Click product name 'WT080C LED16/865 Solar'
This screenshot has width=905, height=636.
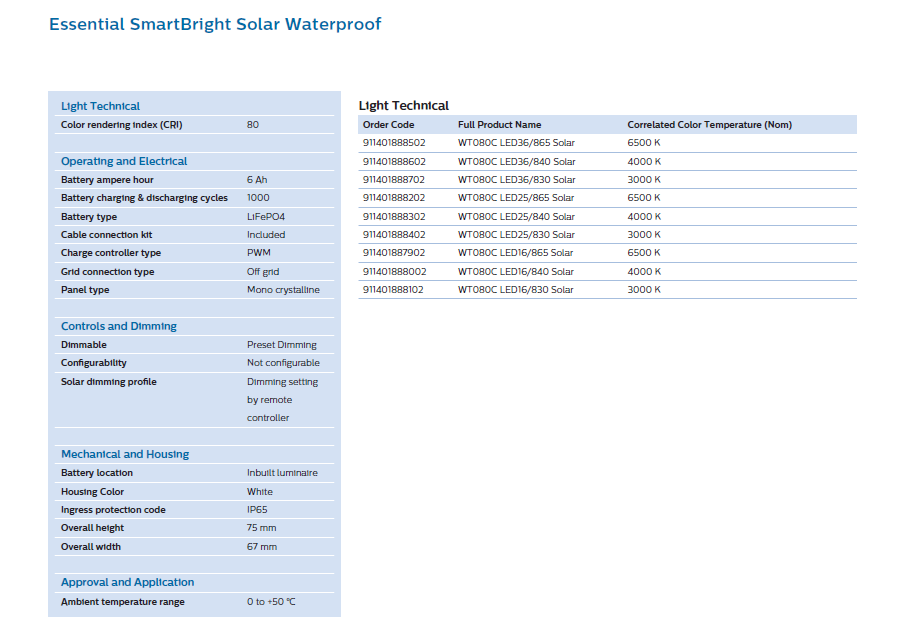click(515, 252)
